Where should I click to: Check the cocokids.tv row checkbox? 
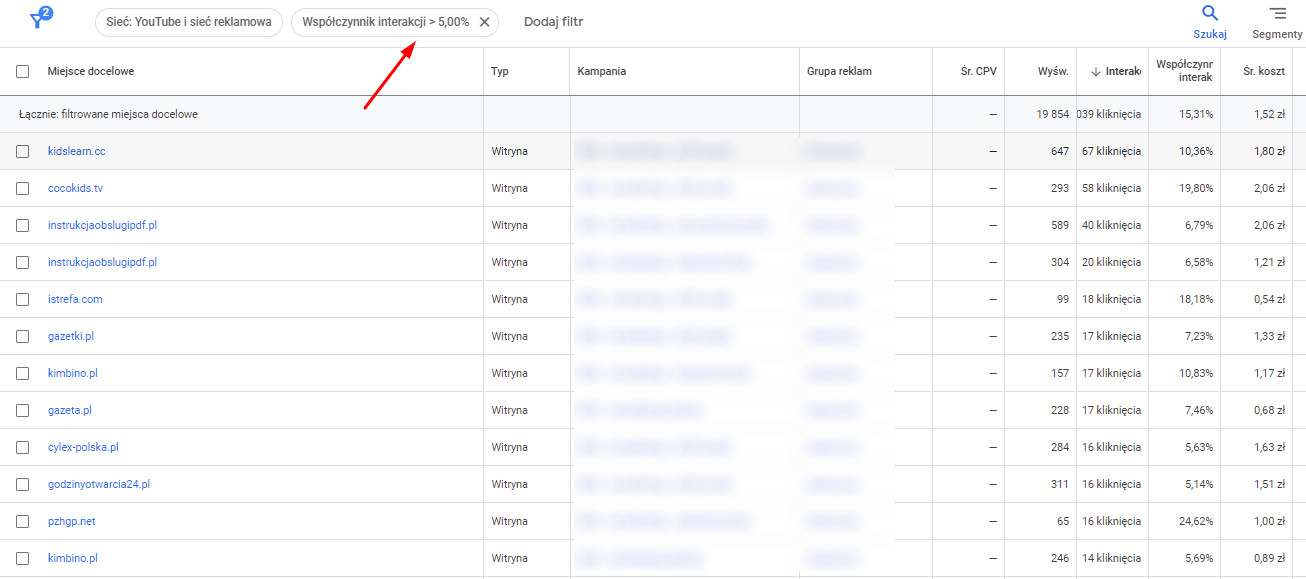pyautogui.click(x=23, y=188)
